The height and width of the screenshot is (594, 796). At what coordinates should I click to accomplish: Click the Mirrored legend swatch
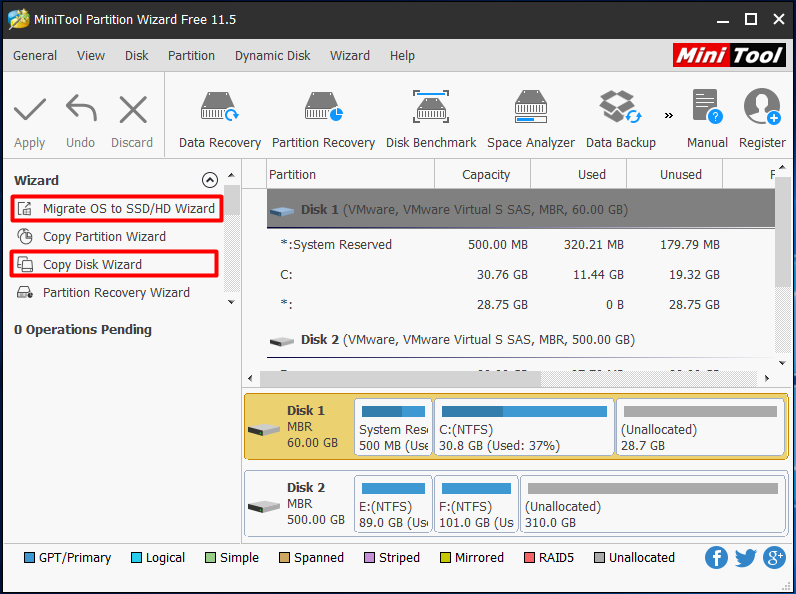(445, 557)
